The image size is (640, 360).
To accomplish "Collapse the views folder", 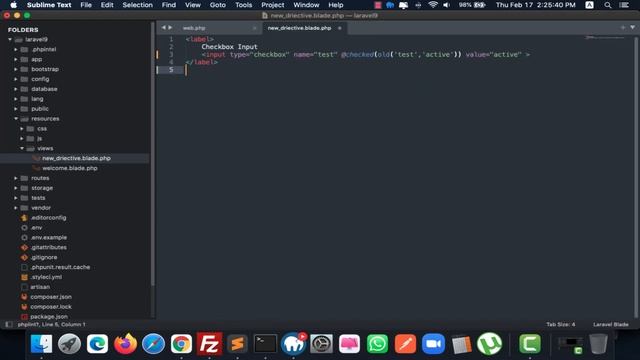I will click(22, 148).
